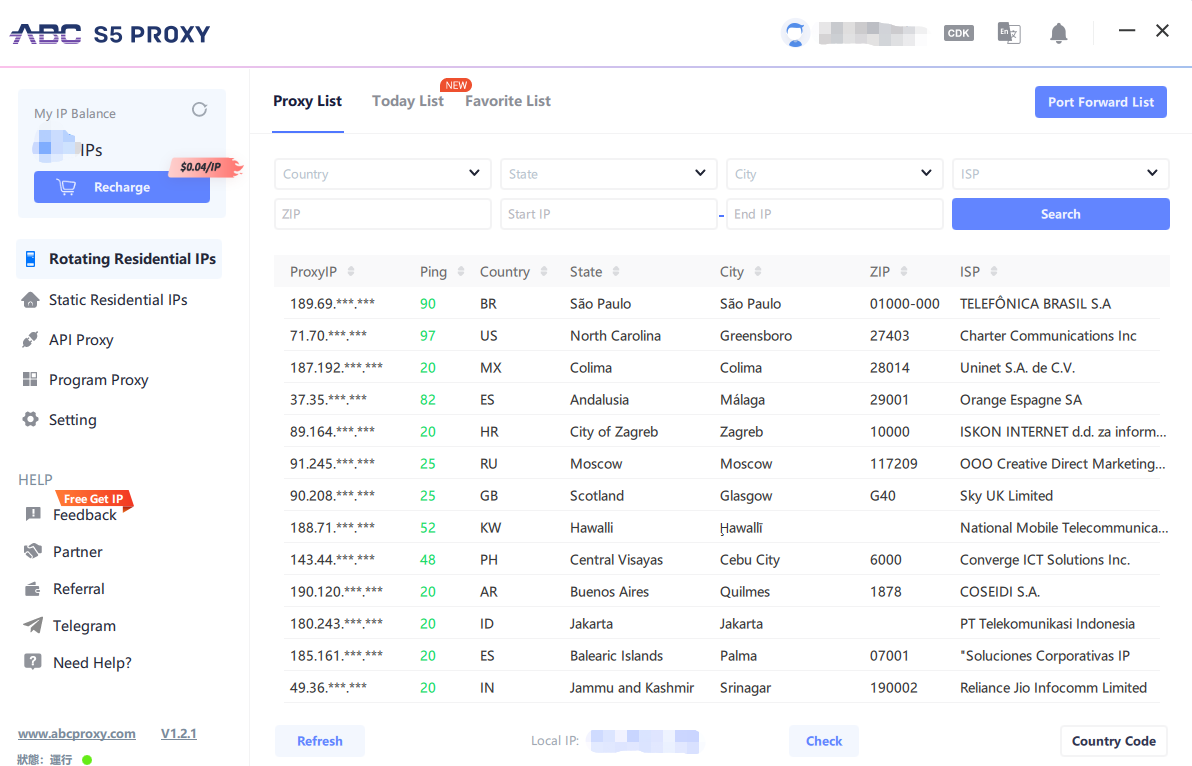1192x766 pixels.
Task: Open the State filter dropdown
Action: coord(608,174)
